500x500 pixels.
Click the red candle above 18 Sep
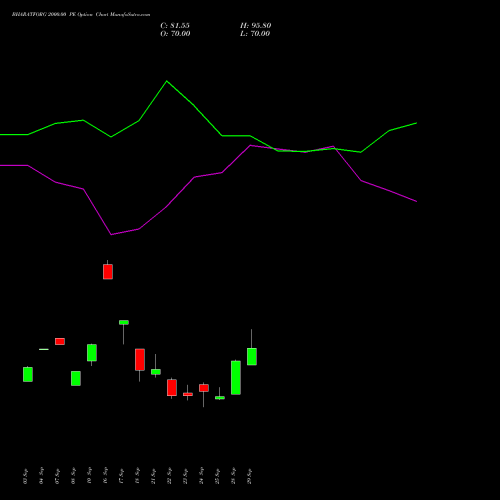pyautogui.click(x=140, y=360)
